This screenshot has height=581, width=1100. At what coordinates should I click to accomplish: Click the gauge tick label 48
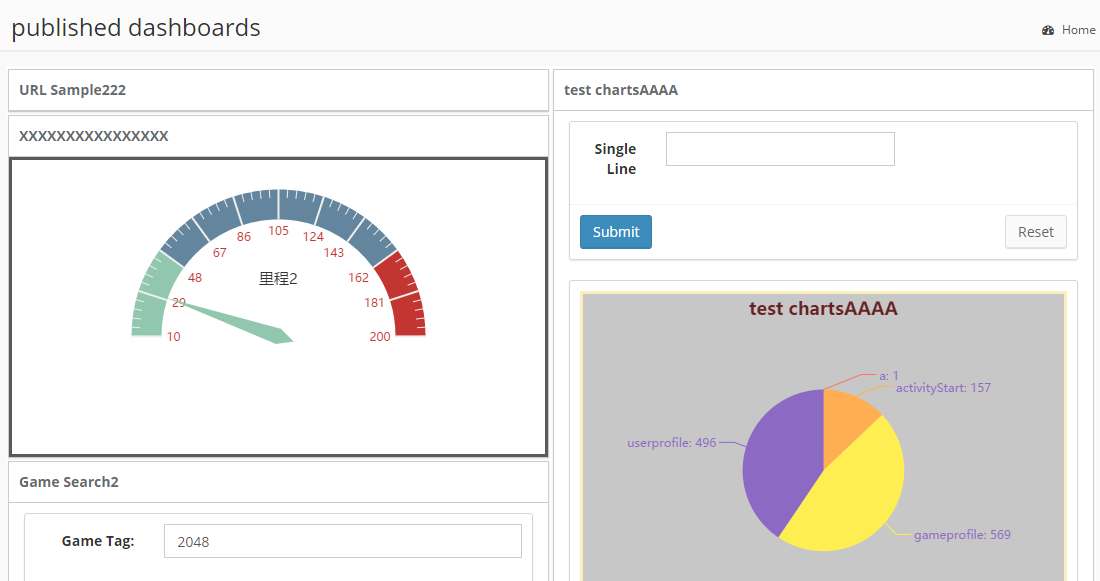tap(195, 278)
